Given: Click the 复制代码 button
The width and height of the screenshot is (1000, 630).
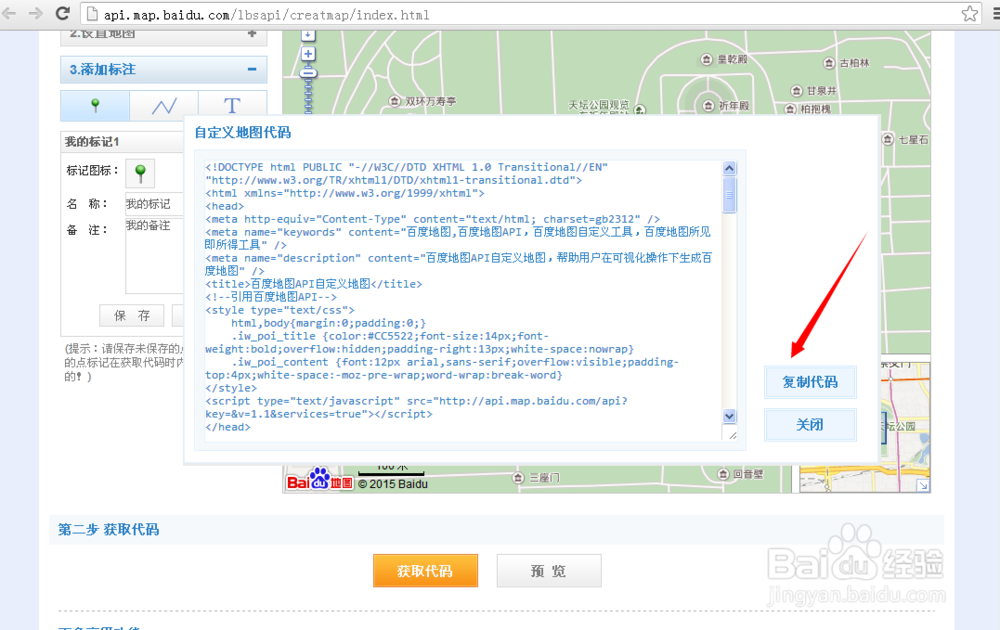Looking at the screenshot, I should 810,382.
